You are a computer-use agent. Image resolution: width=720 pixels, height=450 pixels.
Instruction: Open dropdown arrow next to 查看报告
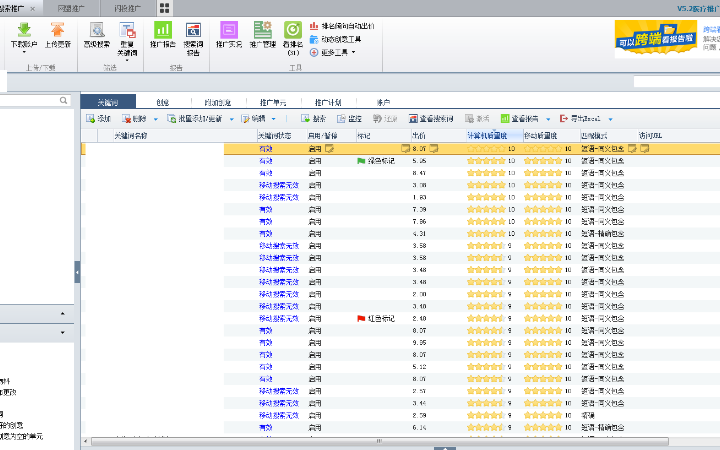pos(548,119)
